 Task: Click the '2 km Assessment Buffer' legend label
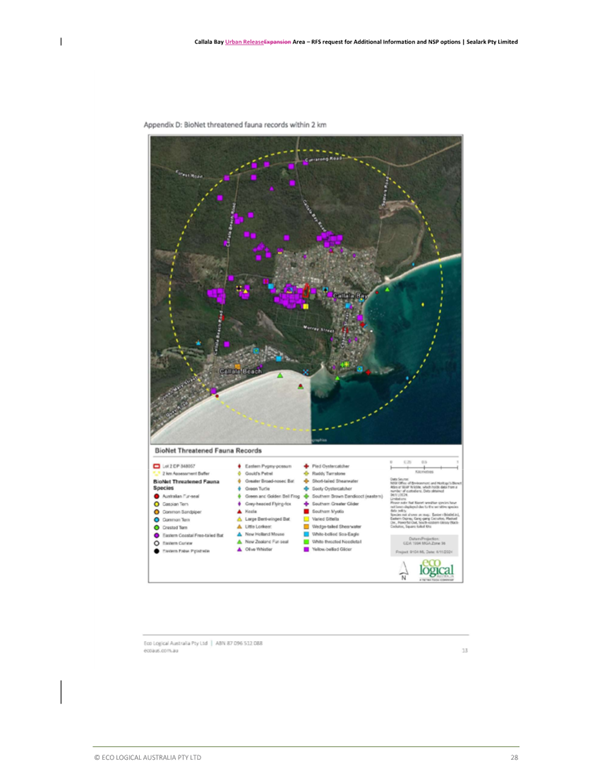click(186, 474)
